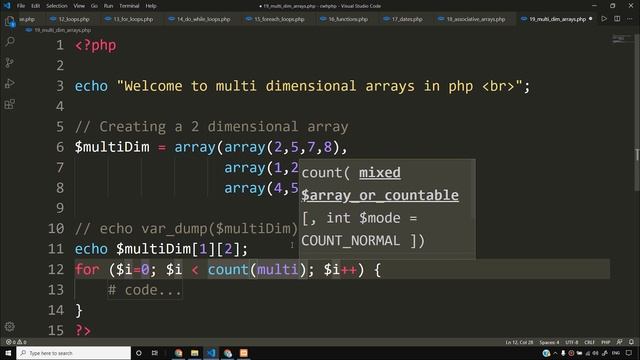Click the closing ?> tag on line 15
This screenshot has height=360, width=640.
point(83,330)
